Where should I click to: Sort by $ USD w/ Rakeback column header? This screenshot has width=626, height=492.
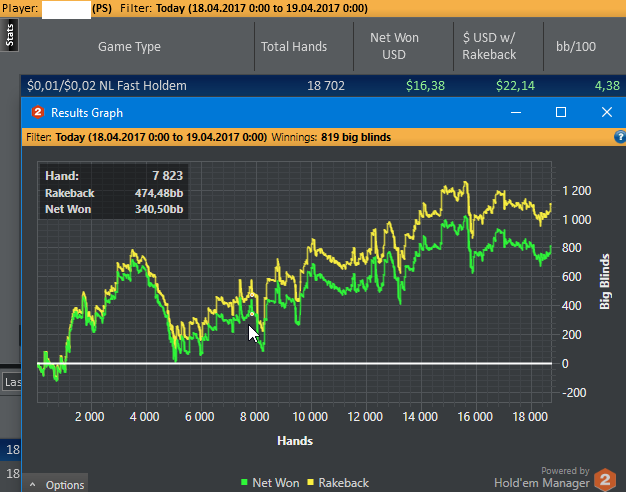489,46
